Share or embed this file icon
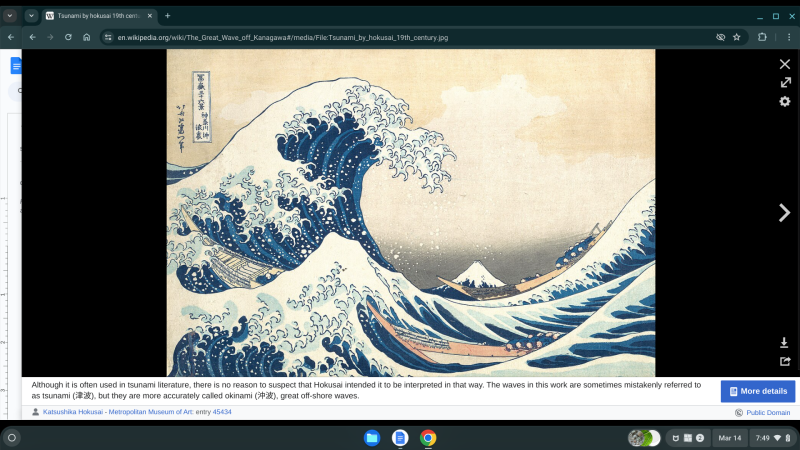This screenshot has width=800, height=450. coord(785,361)
